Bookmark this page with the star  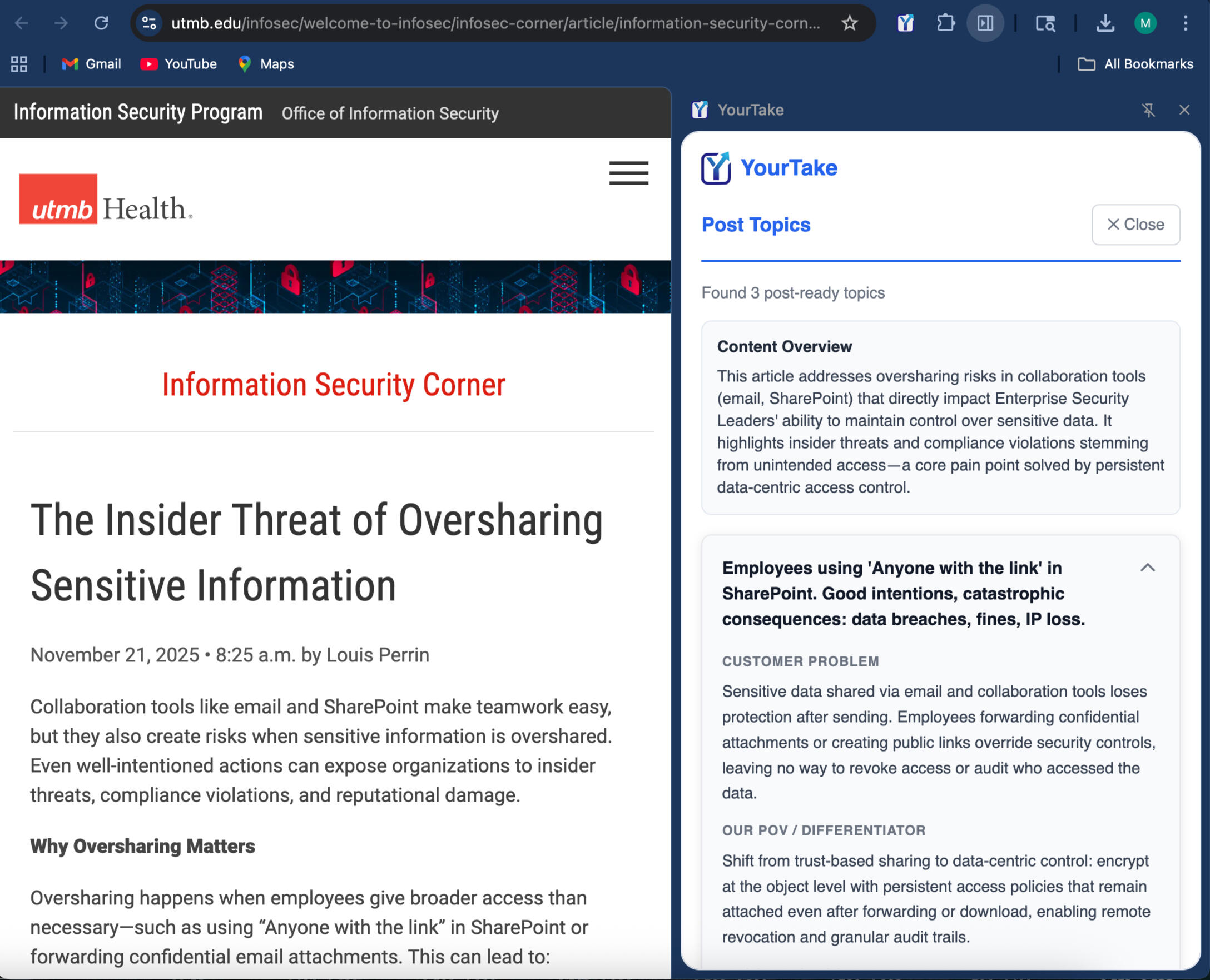click(x=849, y=23)
